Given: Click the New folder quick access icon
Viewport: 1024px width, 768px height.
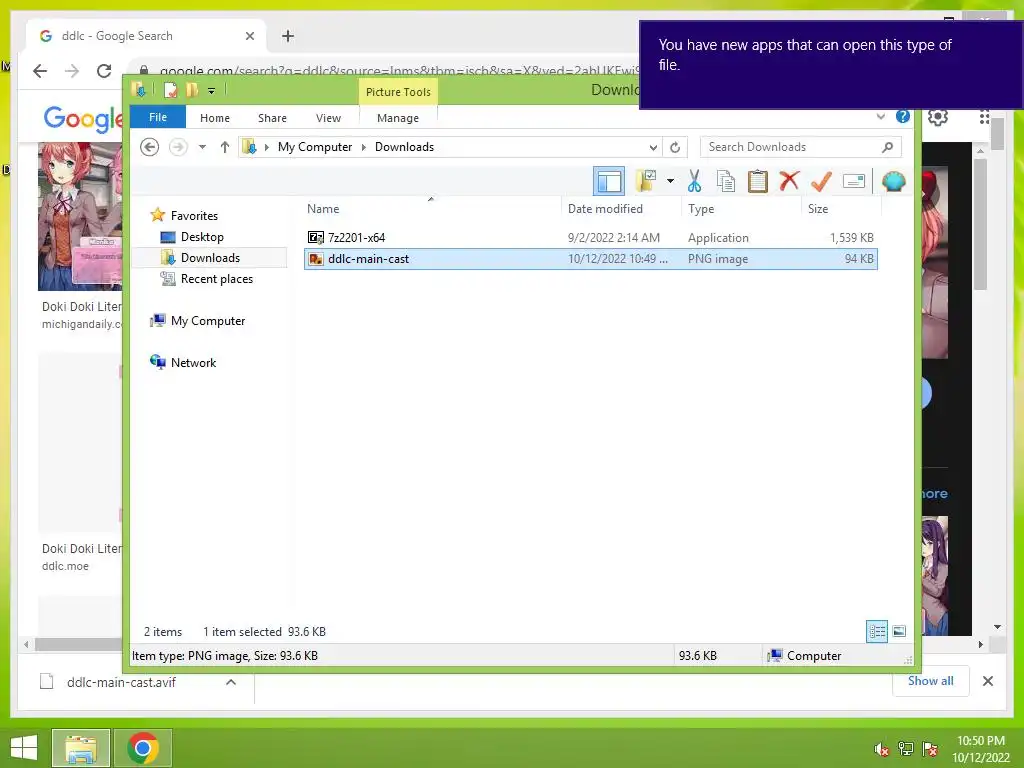Looking at the screenshot, I should [x=191, y=90].
